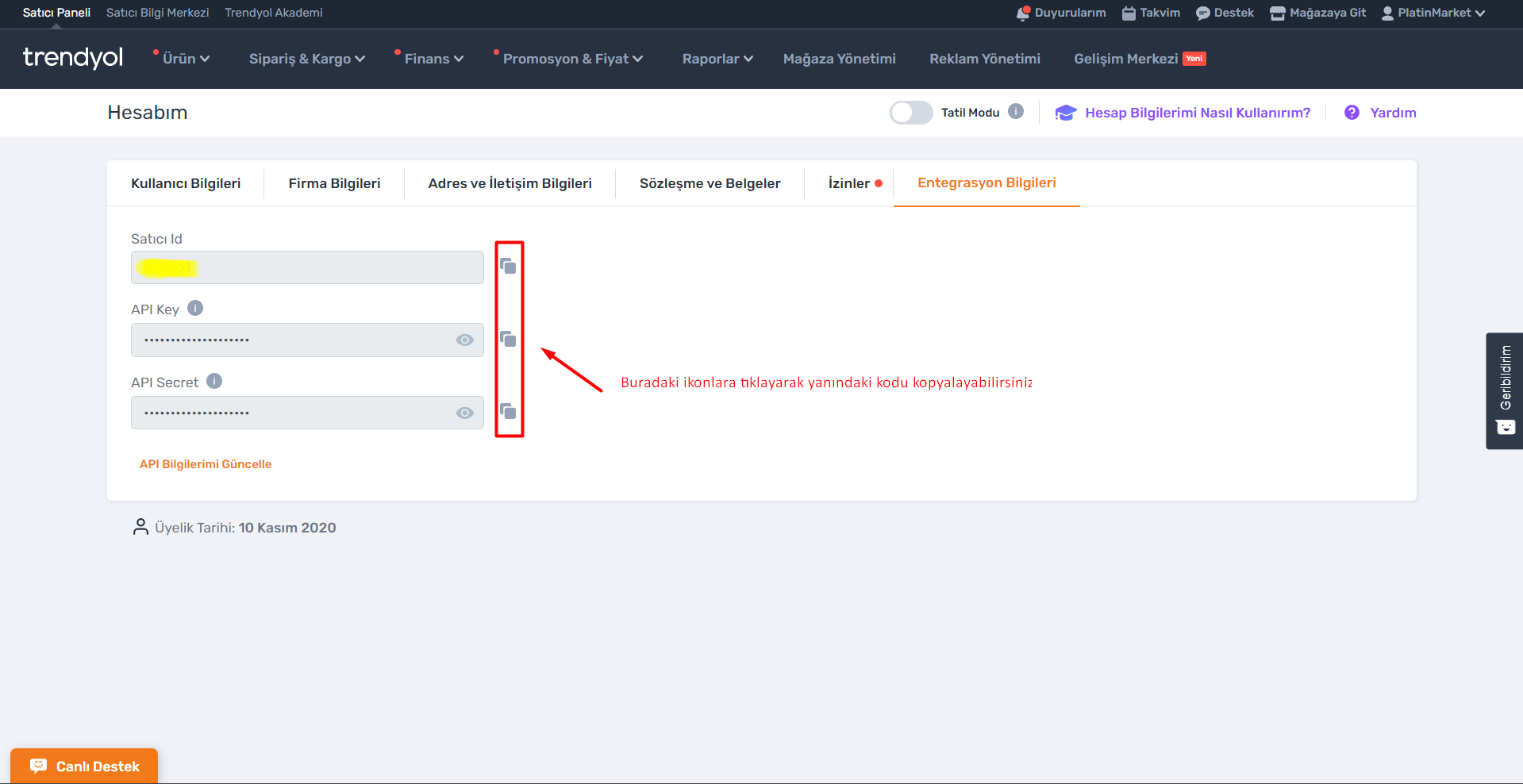Open Duyurularım notifications
This screenshot has width=1523, height=784.
point(1061,13)
